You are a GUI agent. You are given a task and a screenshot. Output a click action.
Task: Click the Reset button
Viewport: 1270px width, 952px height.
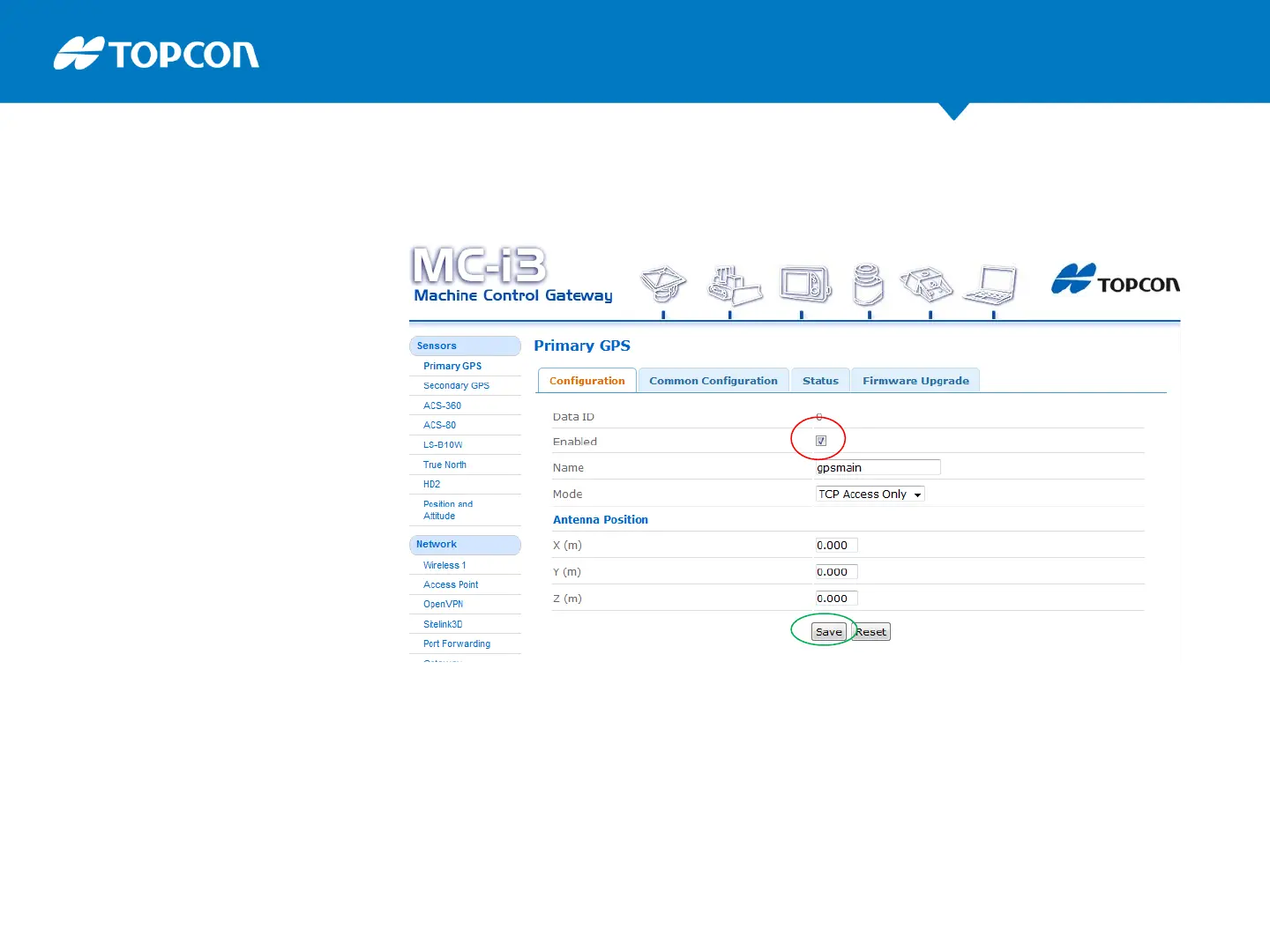click(x=871, y=632)
